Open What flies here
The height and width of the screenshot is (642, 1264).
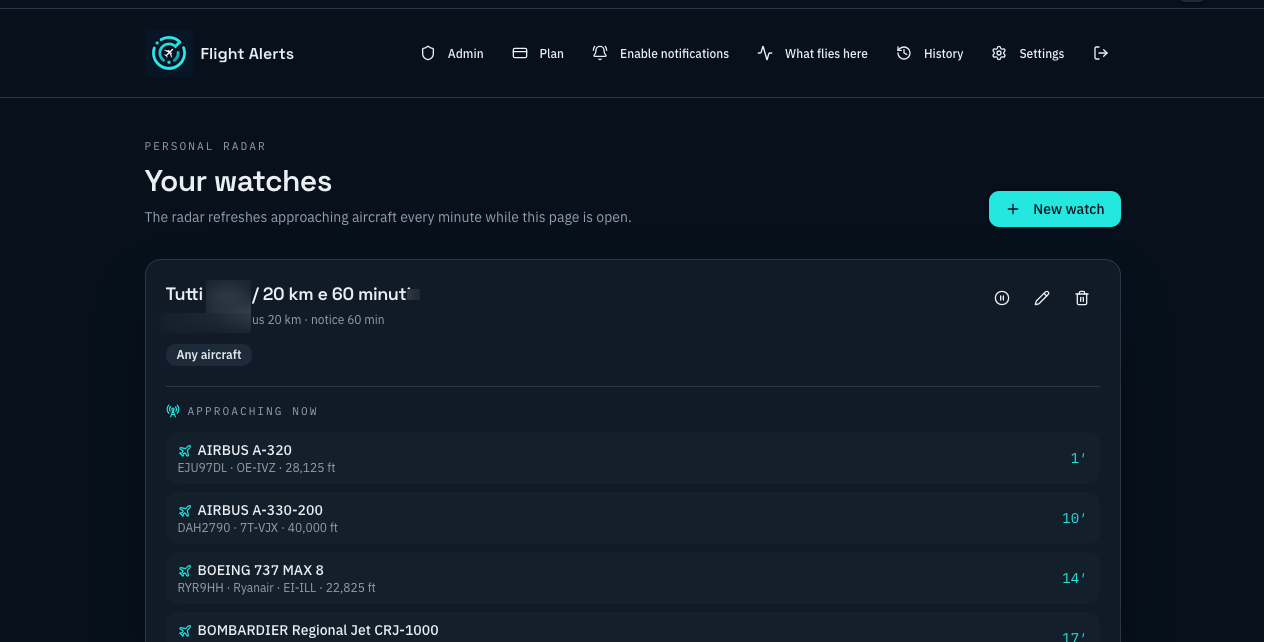click(x=812, y=53)
